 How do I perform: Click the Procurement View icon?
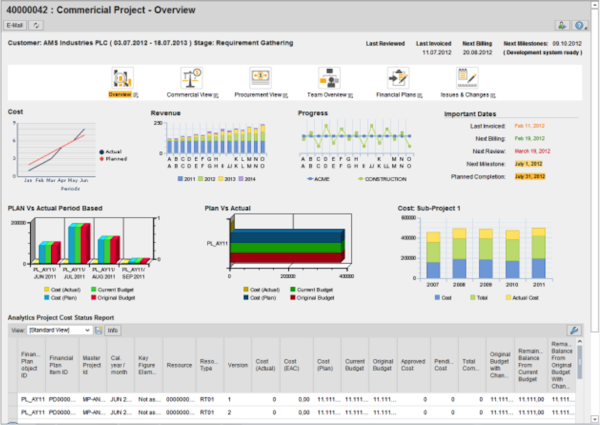[261, 77]
